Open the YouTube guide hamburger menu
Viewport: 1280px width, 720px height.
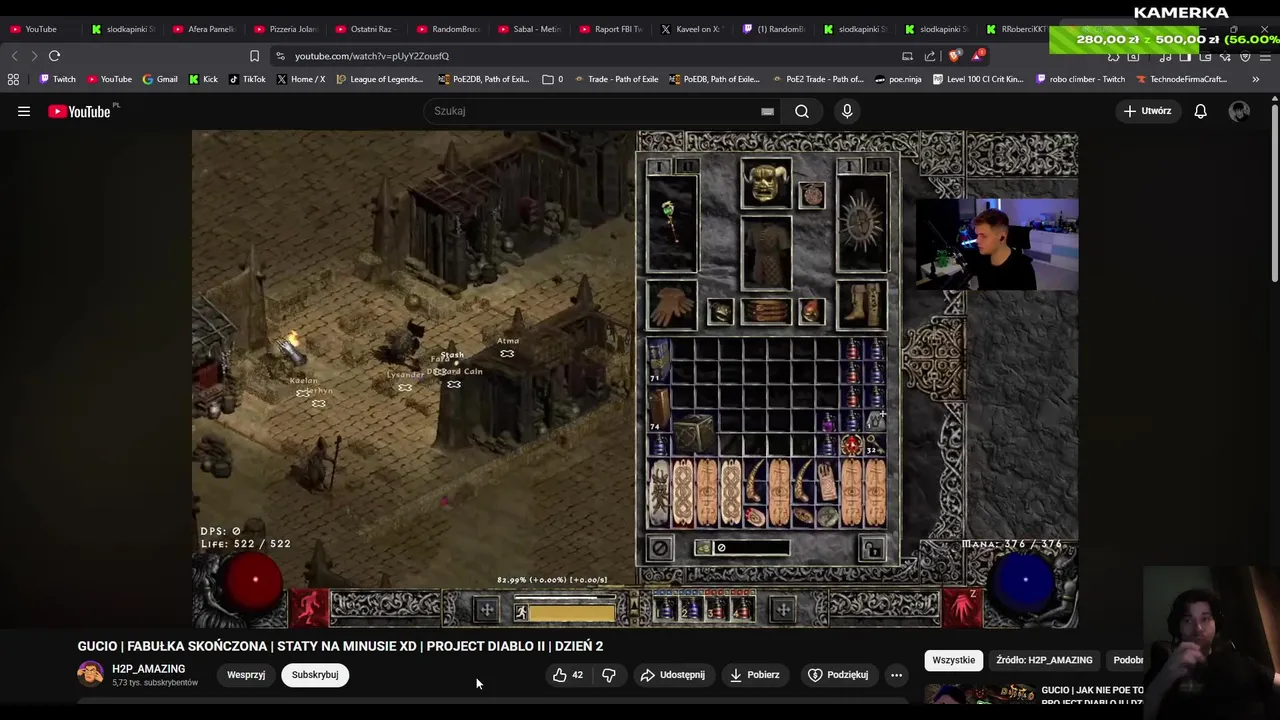point(24,111)
